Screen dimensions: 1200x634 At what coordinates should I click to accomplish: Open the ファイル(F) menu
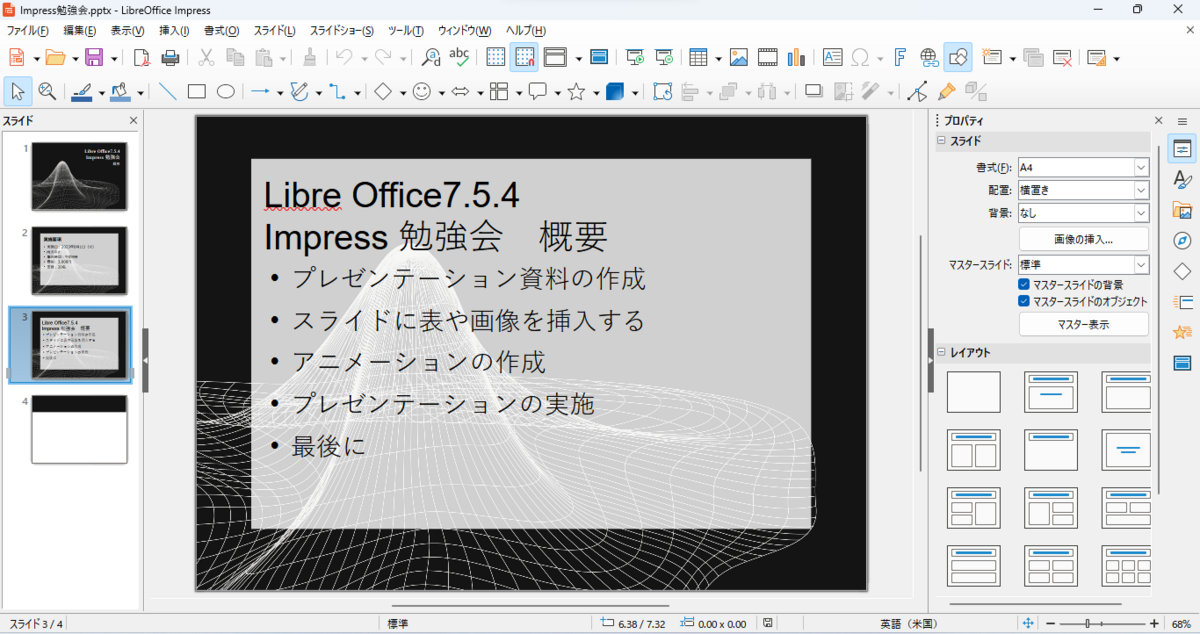click(x=28, y=31)
